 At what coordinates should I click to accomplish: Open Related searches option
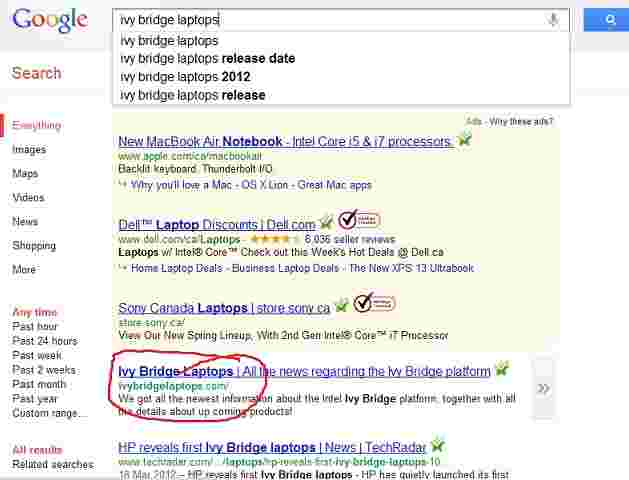tap(53, 464)
